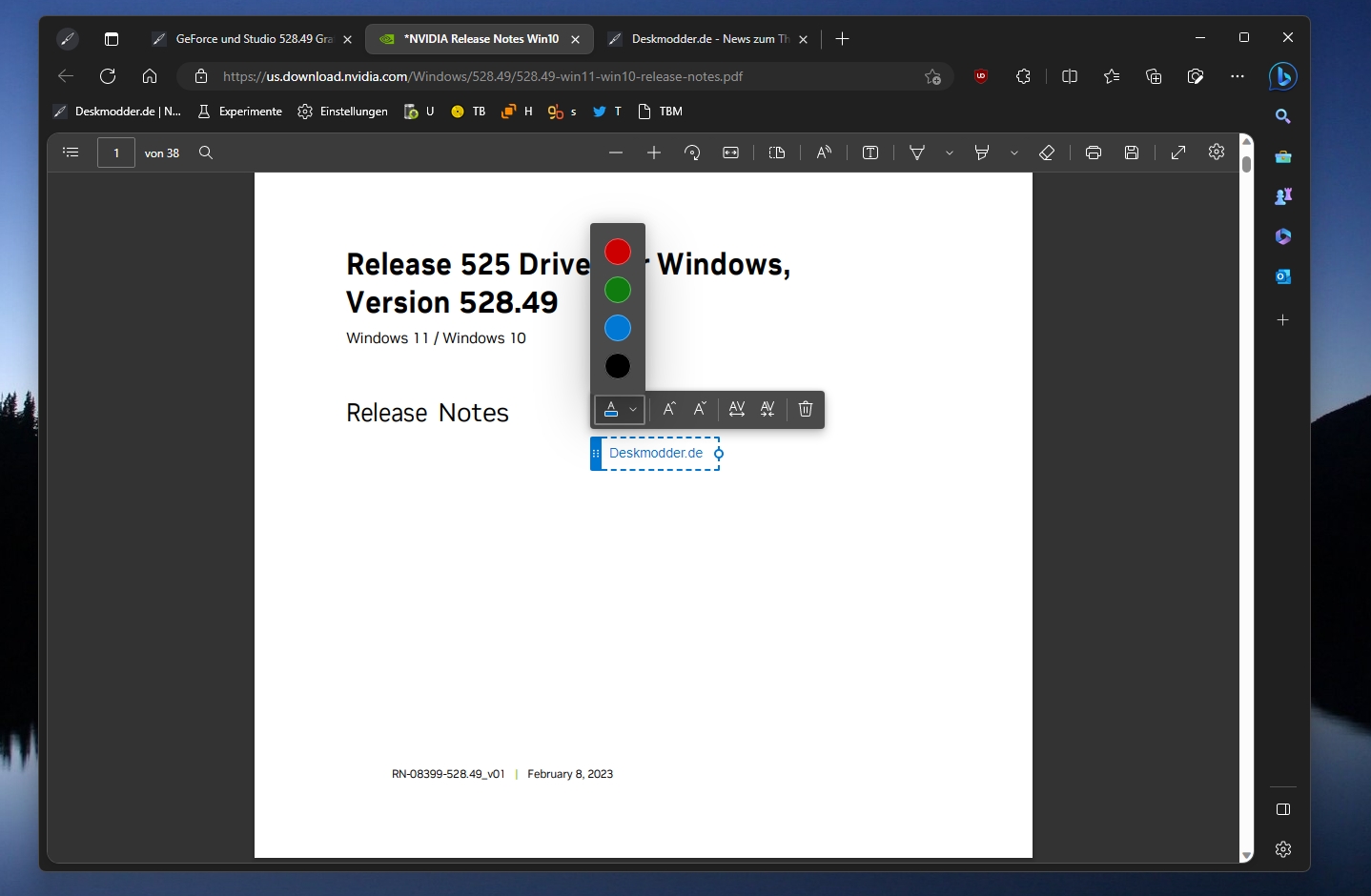Open Collections panel
The height and width of the screenshot is (896, 1371).
(1154, 76)
